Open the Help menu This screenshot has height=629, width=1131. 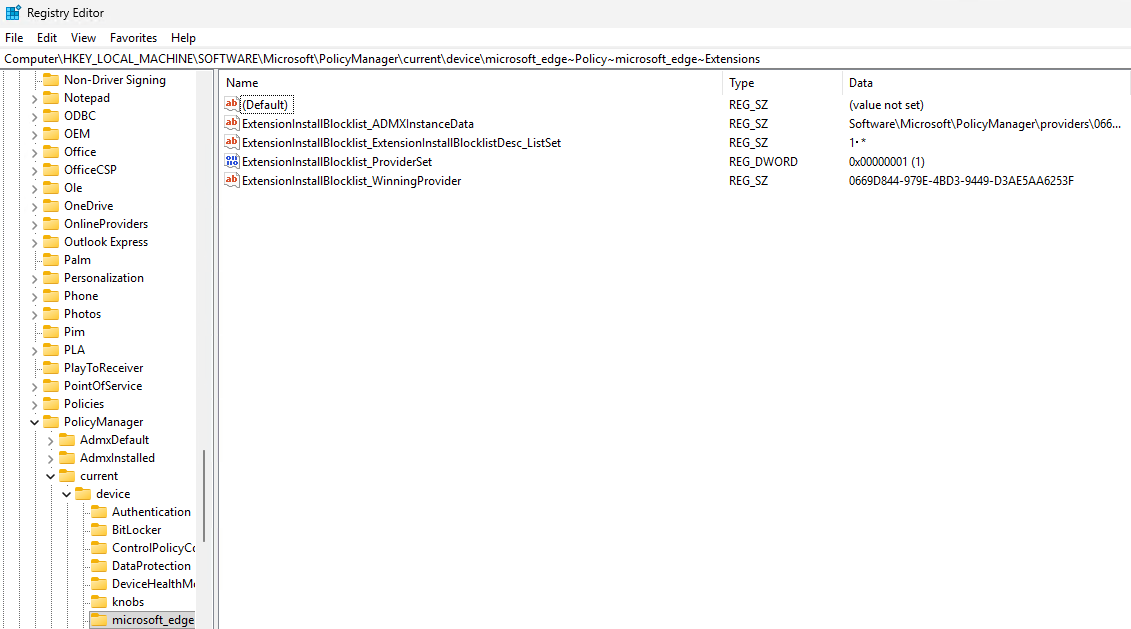[183, 38]
